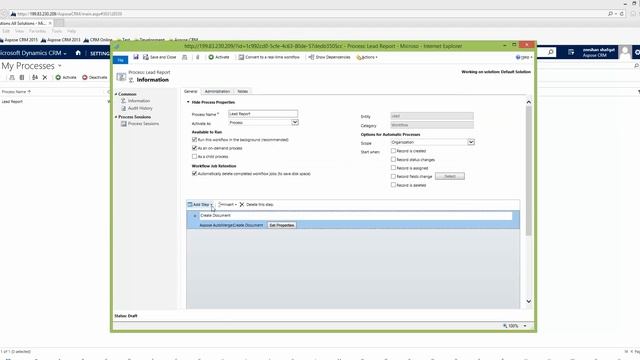
Task: Click scroll down arrow in process form
Action: pyautogui.click(x=529, y=301)
